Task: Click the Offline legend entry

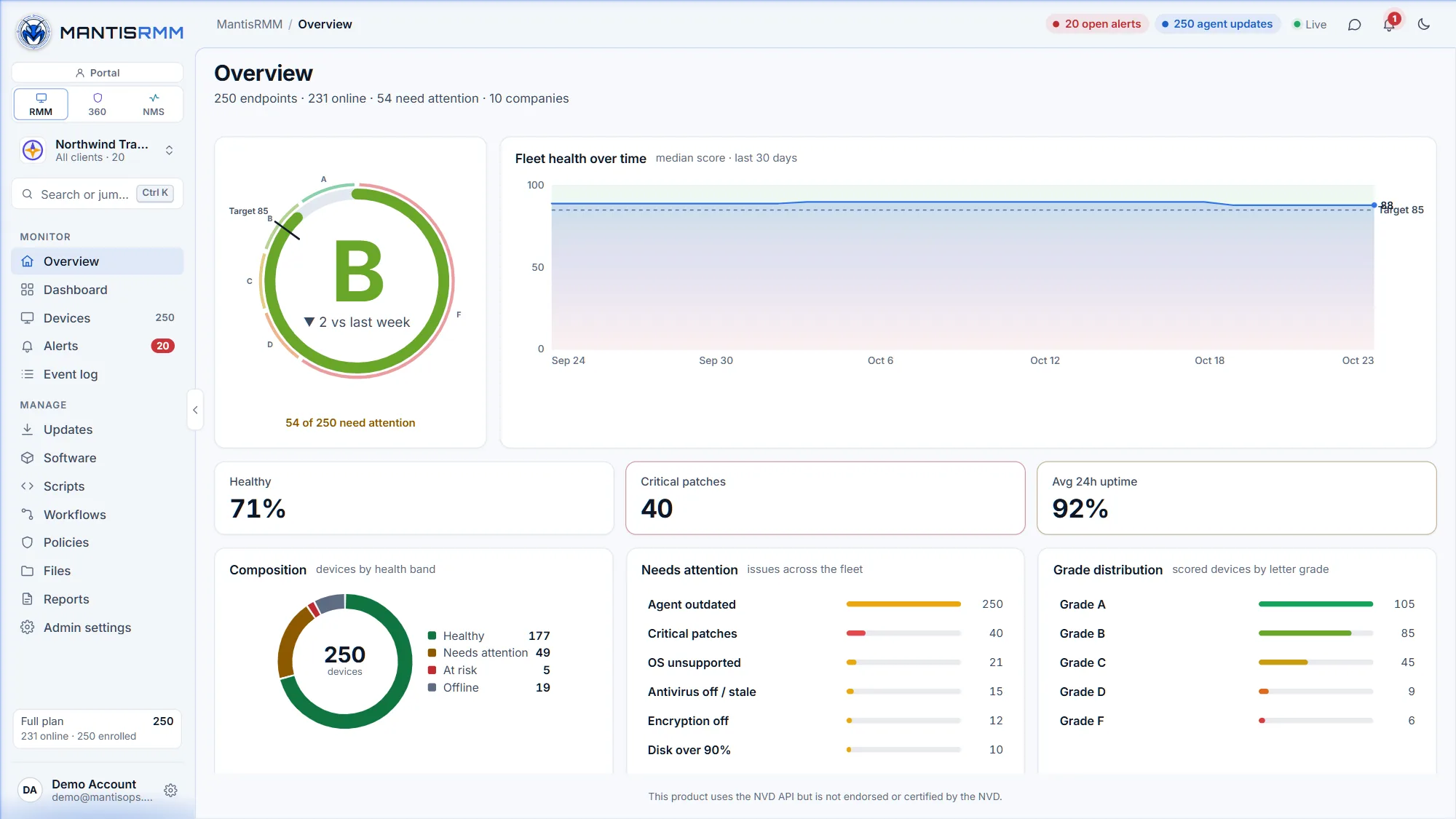Action: [488, 688]
